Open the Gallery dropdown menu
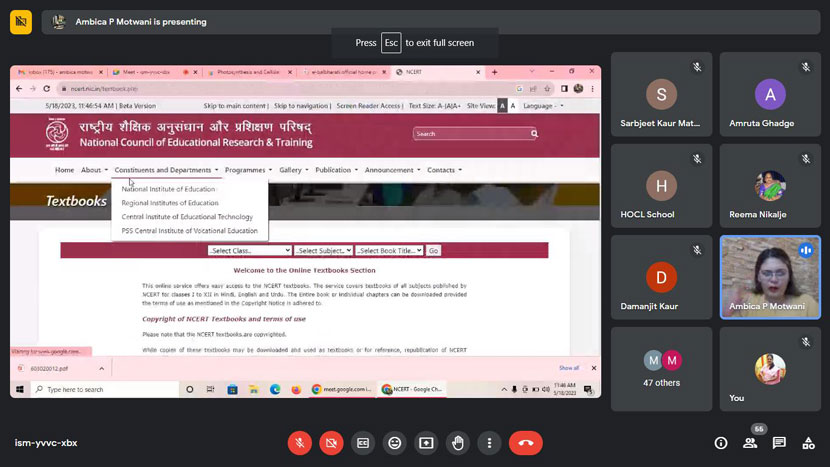 [294, 170]
